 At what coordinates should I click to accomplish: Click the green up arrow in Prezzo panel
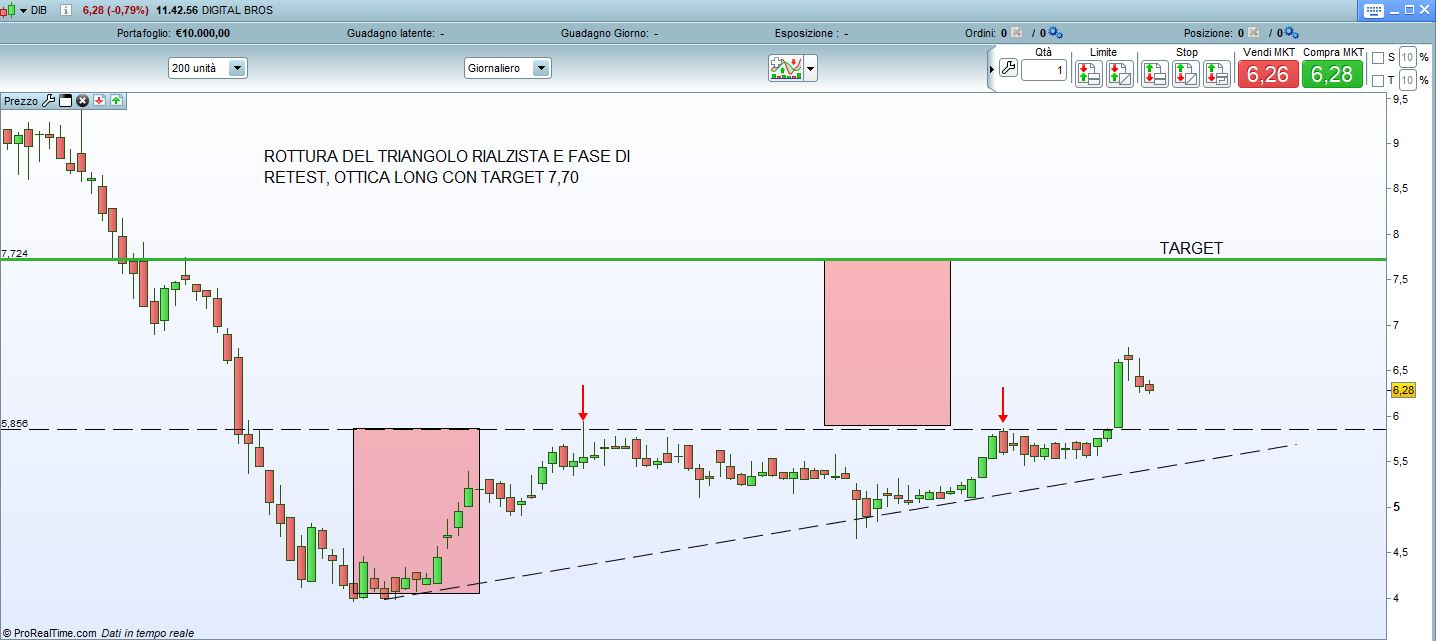[116, 101]
